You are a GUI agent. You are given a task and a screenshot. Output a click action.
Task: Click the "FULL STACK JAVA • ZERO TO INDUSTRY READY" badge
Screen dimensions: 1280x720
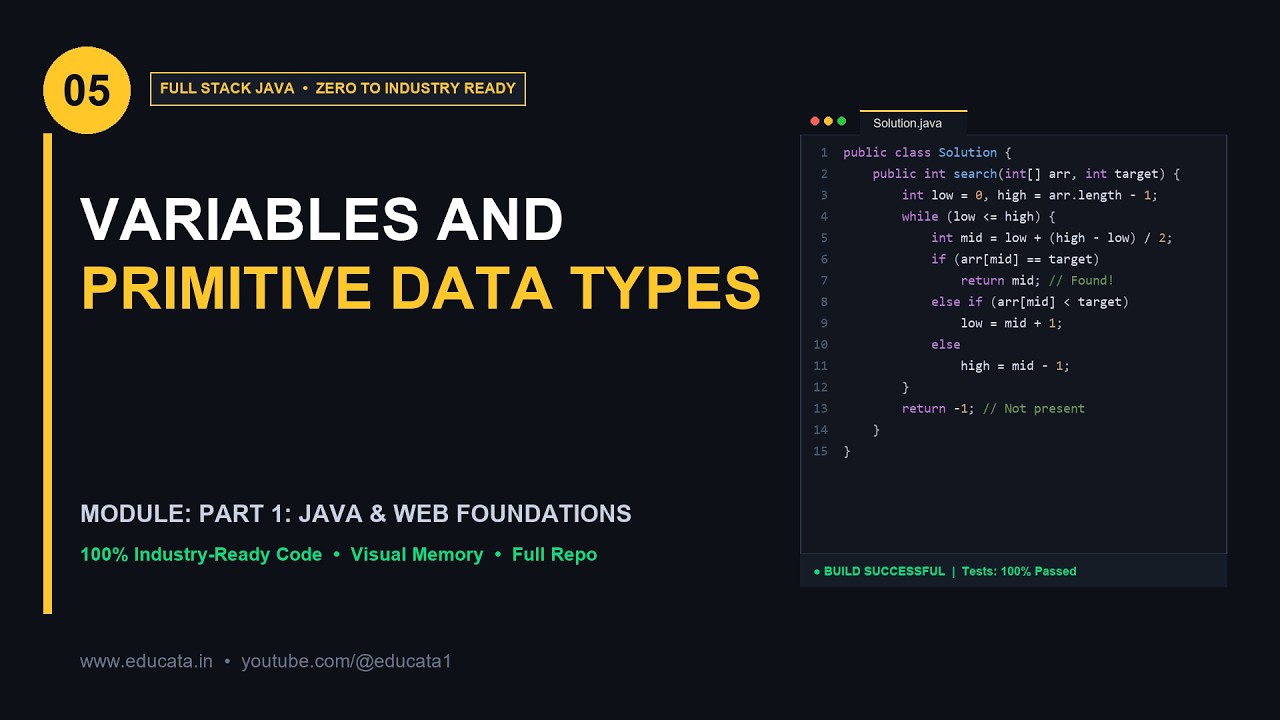coord(338,88)
